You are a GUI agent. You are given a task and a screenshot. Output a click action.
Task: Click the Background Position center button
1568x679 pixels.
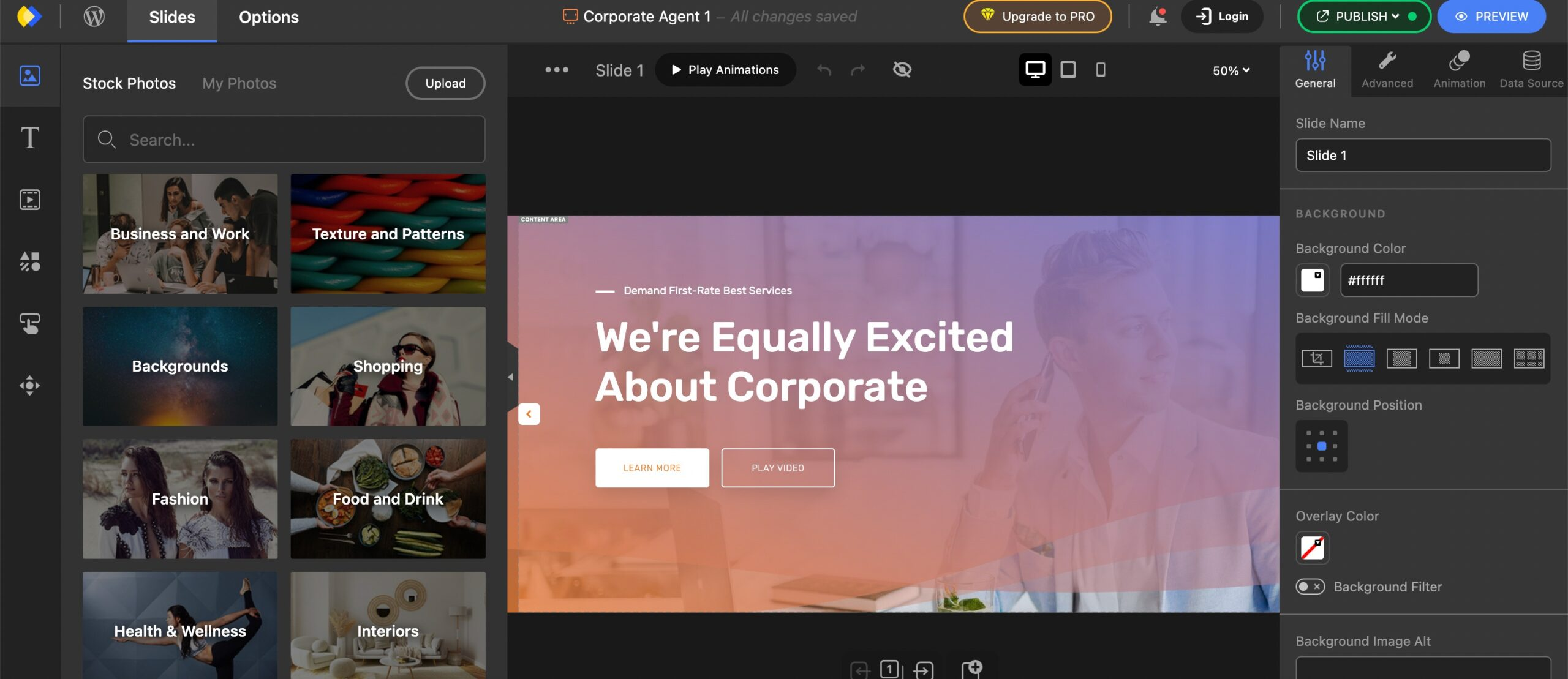coord(1321,446)
